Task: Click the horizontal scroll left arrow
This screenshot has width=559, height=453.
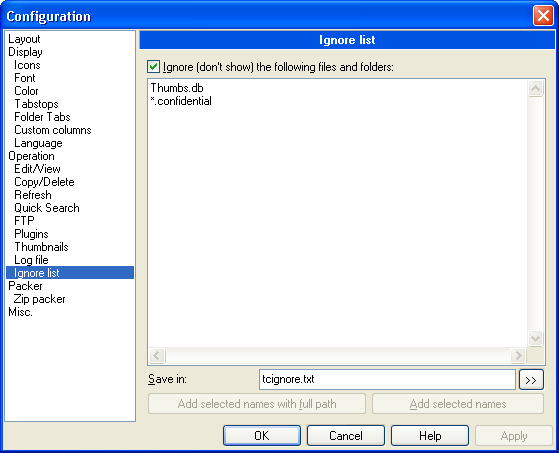Action: coord(157,355)
